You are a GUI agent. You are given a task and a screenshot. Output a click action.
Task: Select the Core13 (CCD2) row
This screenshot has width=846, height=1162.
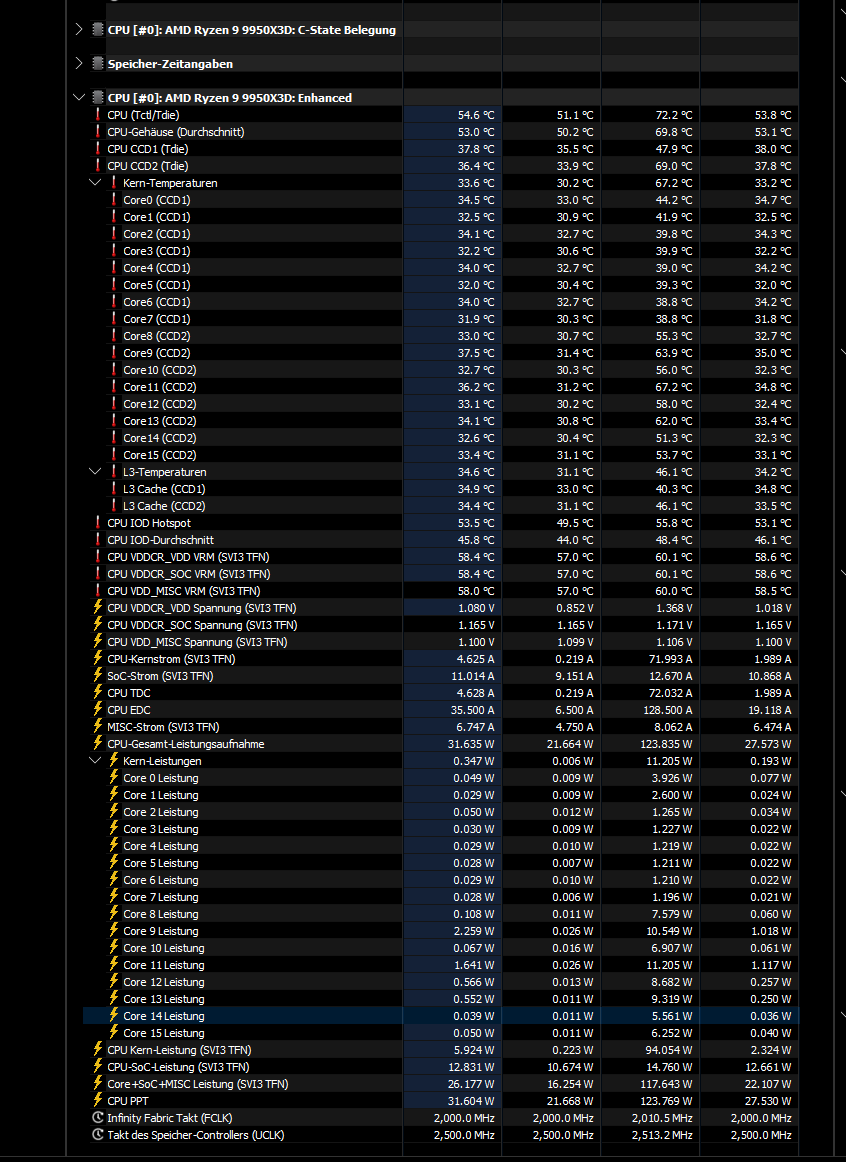click(x=440, y=421)
